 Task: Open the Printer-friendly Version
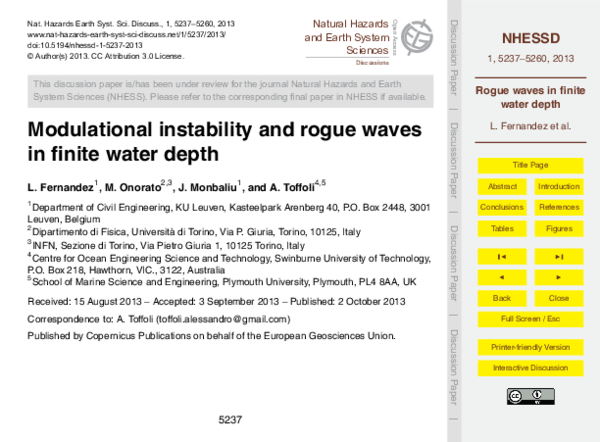point(530,347)
